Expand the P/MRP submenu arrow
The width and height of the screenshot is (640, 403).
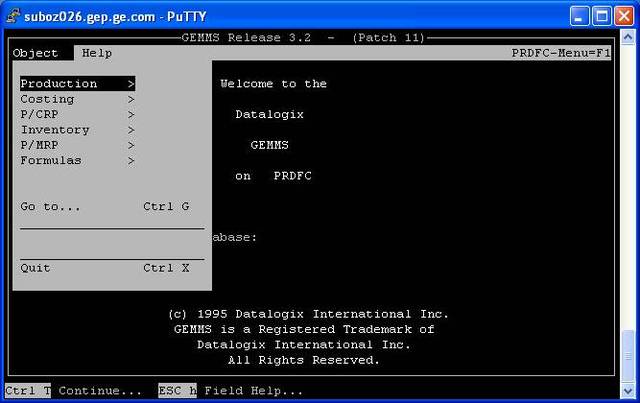point(131,145)
